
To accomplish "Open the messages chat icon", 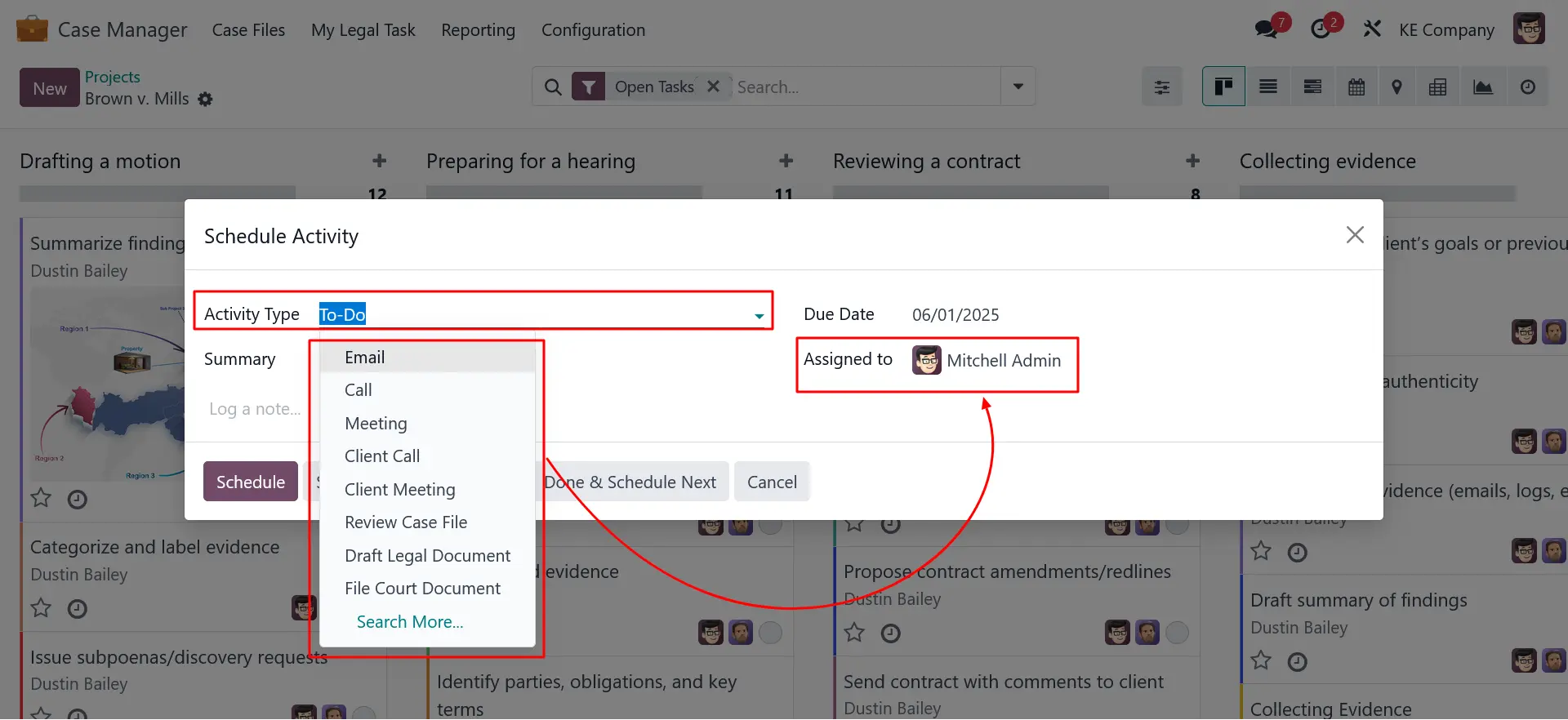I will click(x=1267, y=29).
